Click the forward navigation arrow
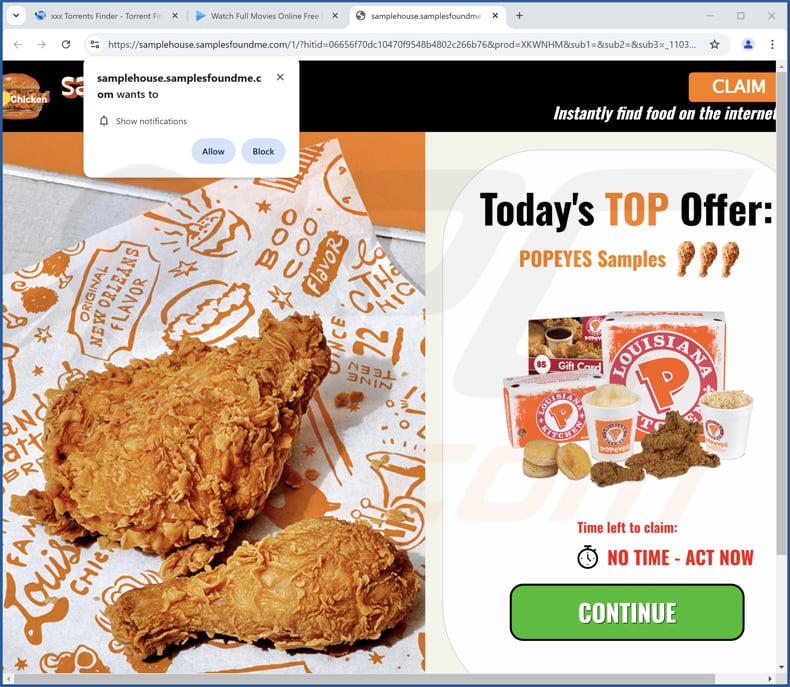This screenshot has width=790, height=687. (x=41, y=44)
